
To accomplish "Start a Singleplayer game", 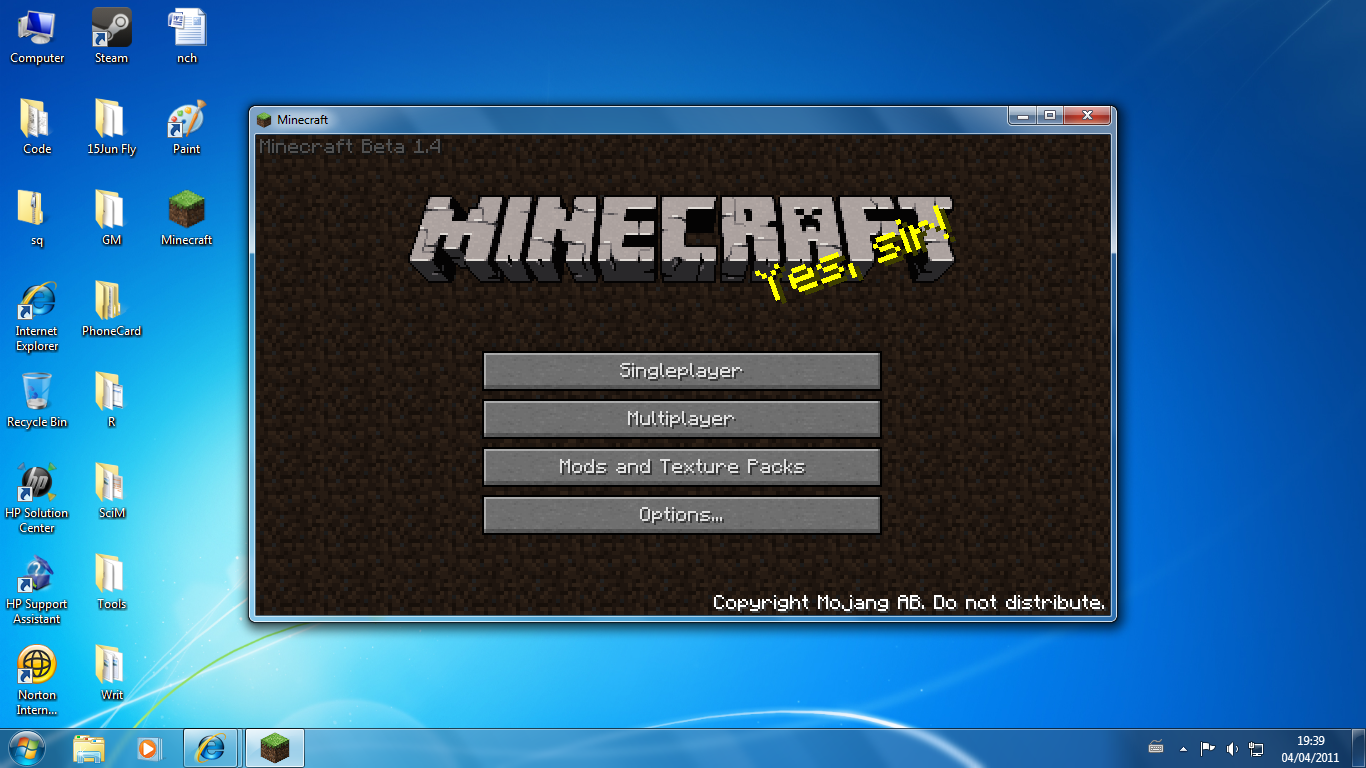I will [681, 371].
